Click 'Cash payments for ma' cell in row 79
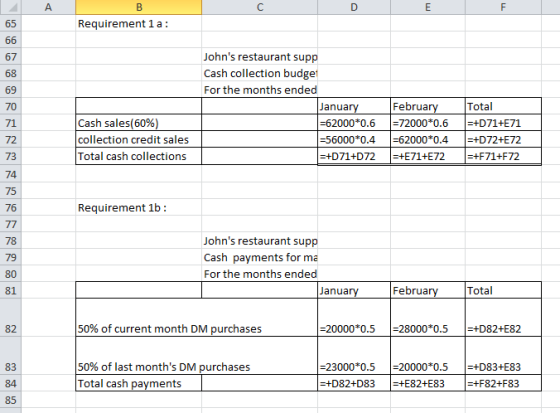 260,257
